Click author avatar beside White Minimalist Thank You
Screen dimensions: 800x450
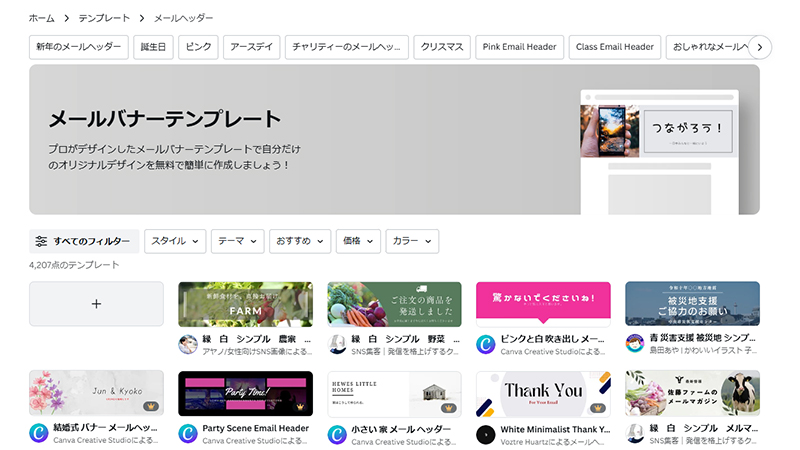pos(486,433)
